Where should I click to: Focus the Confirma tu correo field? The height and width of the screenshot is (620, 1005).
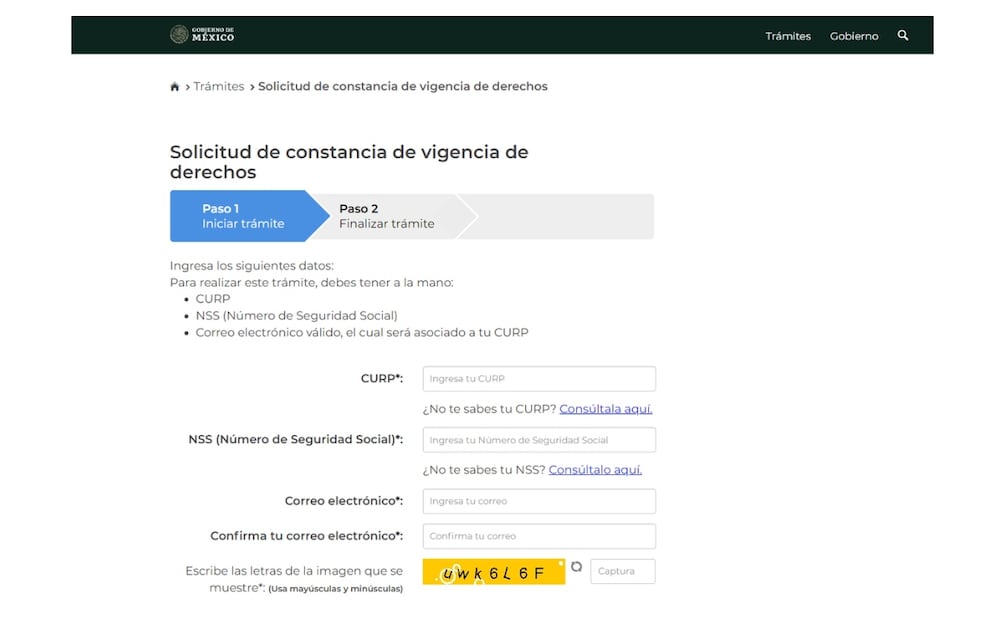539,536
